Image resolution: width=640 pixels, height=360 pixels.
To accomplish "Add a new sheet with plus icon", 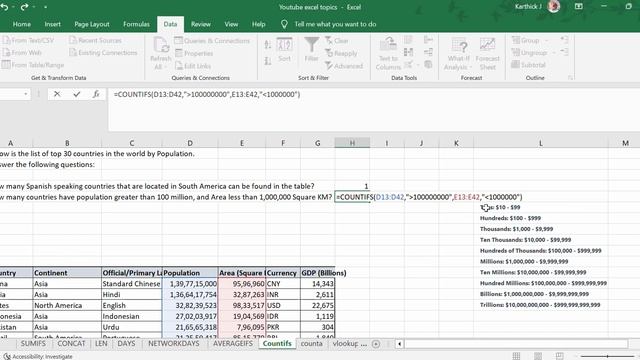I will 376,344.
